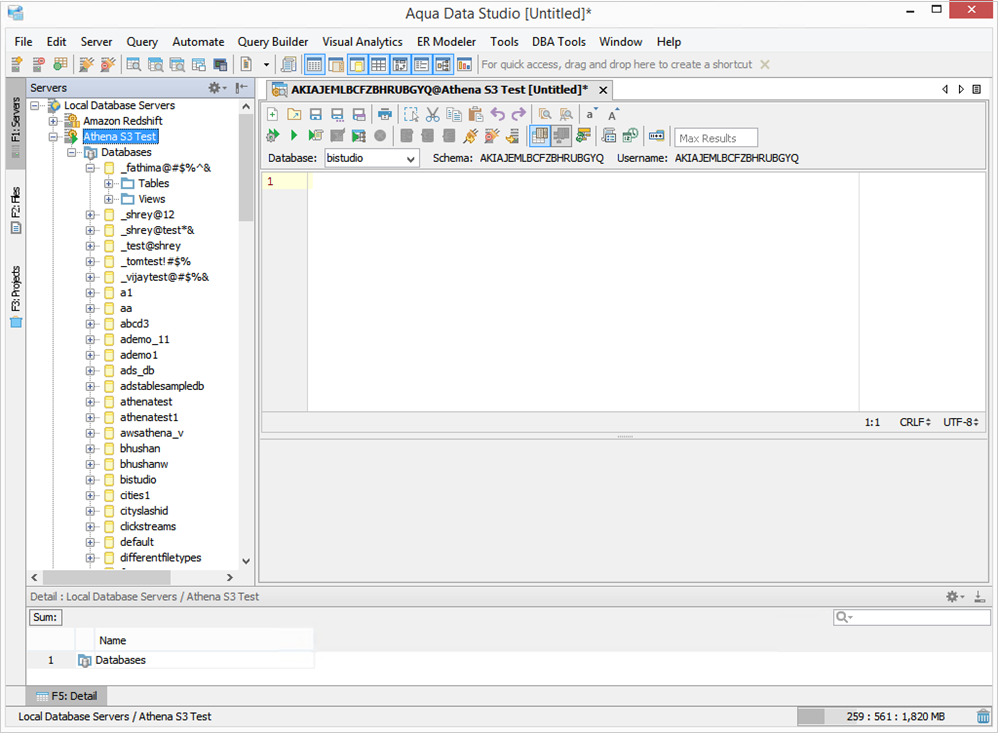Click the Detail panel search field
Screen dimensions: 998x733
coord(911,617)
